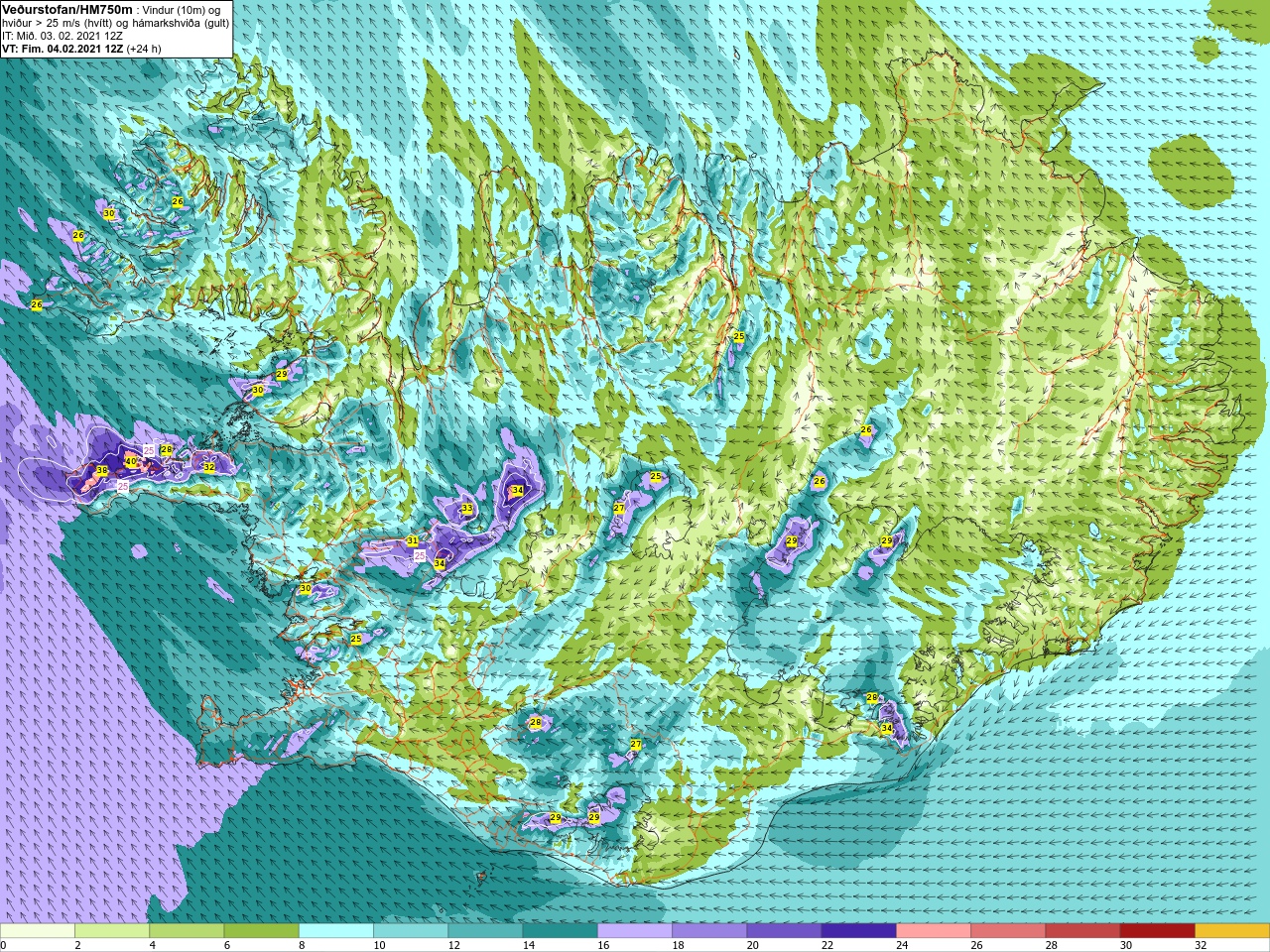Image resolution: width=1270 pixels, height=952 pixels.
Task: Select the orange-yellow above-32 legend swatch
Action: tap(1232, 931)
